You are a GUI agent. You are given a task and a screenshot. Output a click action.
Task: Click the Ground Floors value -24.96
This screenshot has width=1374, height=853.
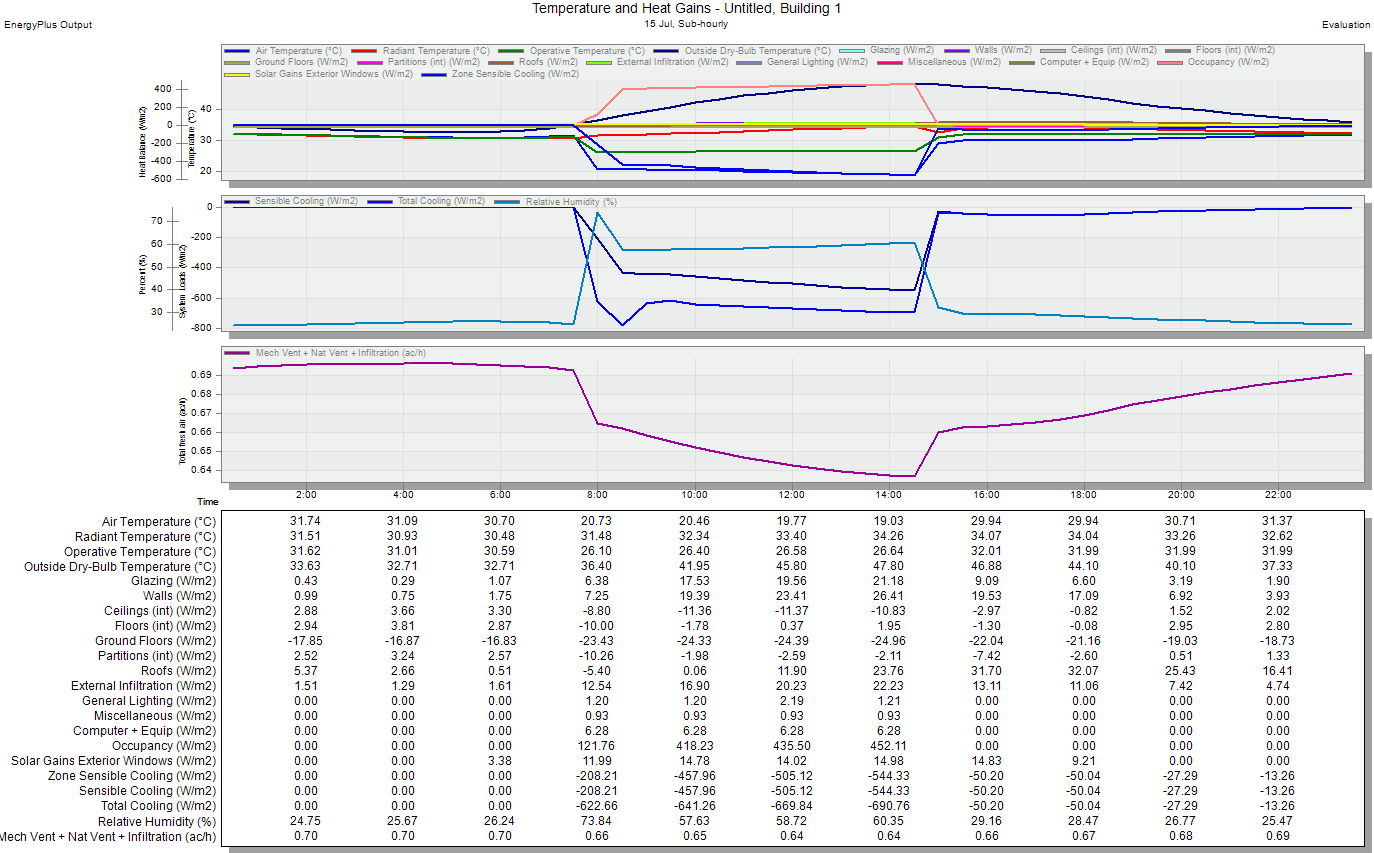pyautogui.click(x=889, y=641)
